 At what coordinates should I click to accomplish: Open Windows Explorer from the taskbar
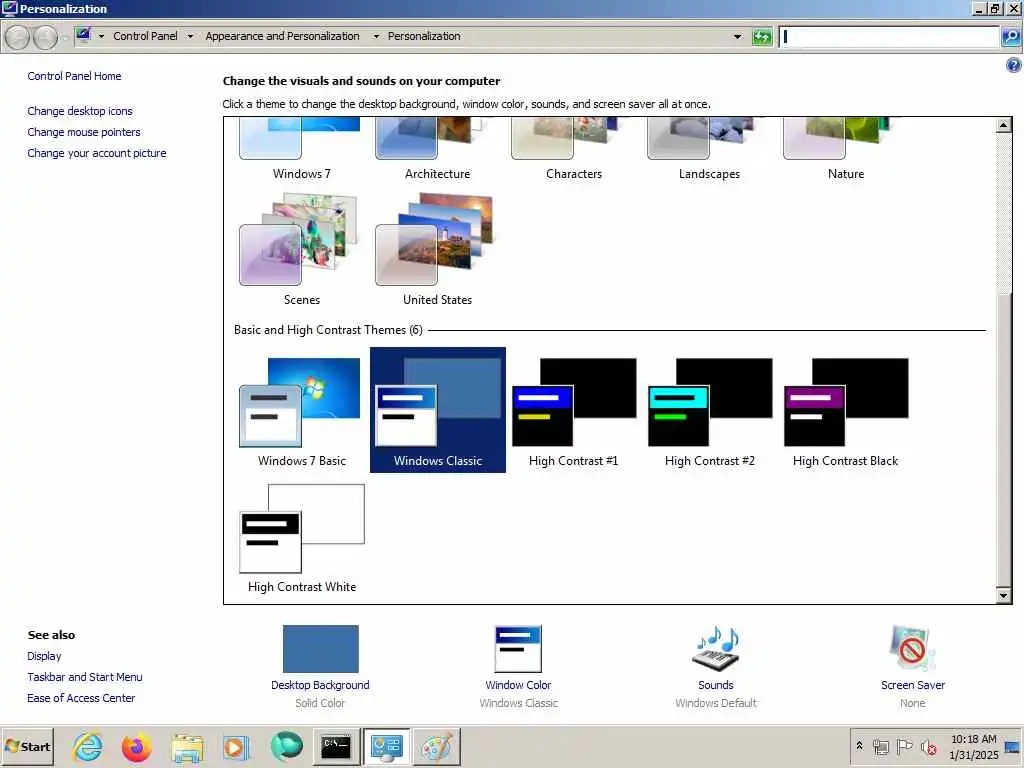tap(187, 747)
